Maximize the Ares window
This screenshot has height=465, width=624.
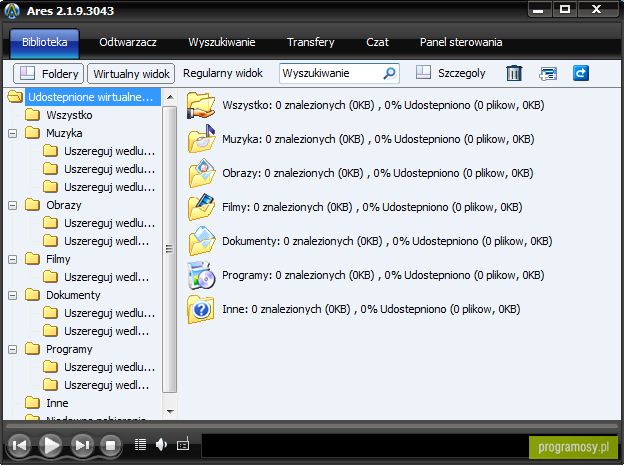tap(565, 9)
